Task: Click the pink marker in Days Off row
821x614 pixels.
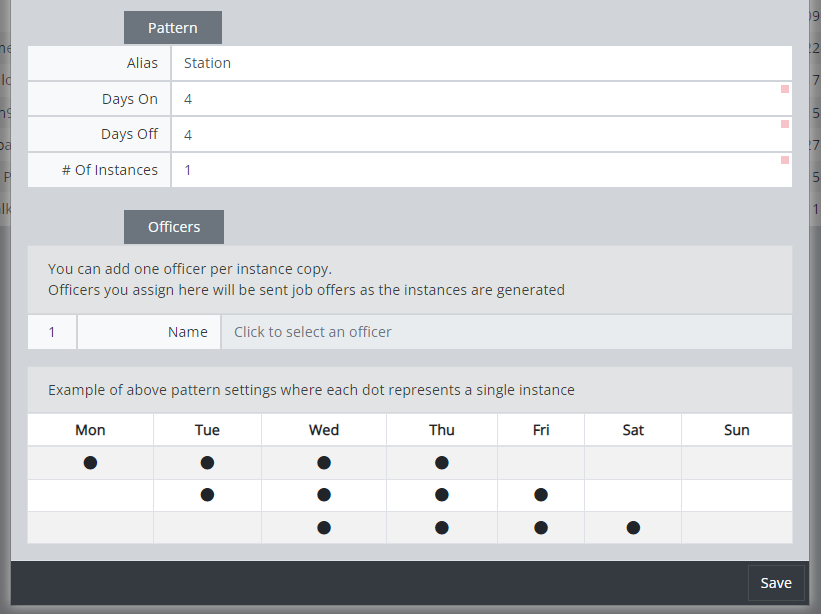Action: coord(785,124)
